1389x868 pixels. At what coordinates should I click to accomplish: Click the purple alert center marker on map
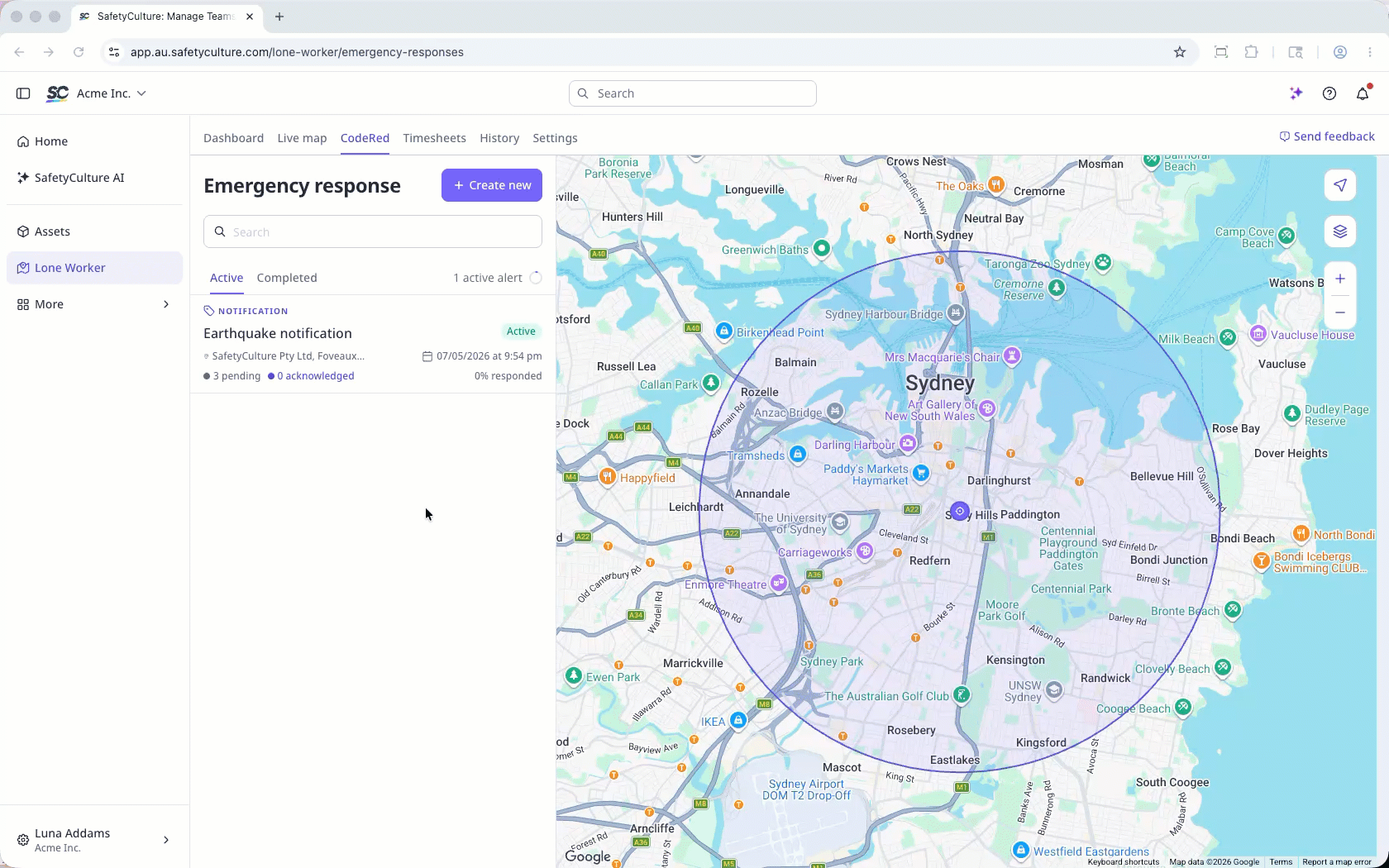[959, 512]
